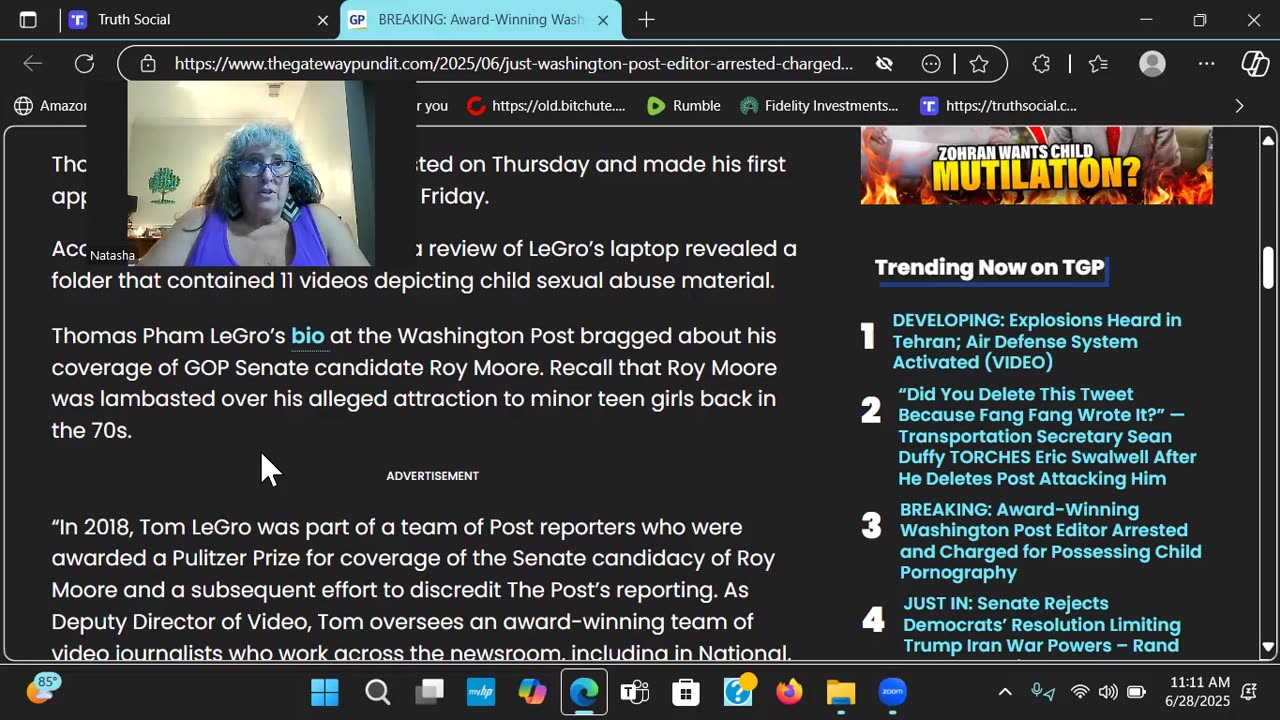Go back to the previous page
The image size is (1280, 720).
click(33, 64)
